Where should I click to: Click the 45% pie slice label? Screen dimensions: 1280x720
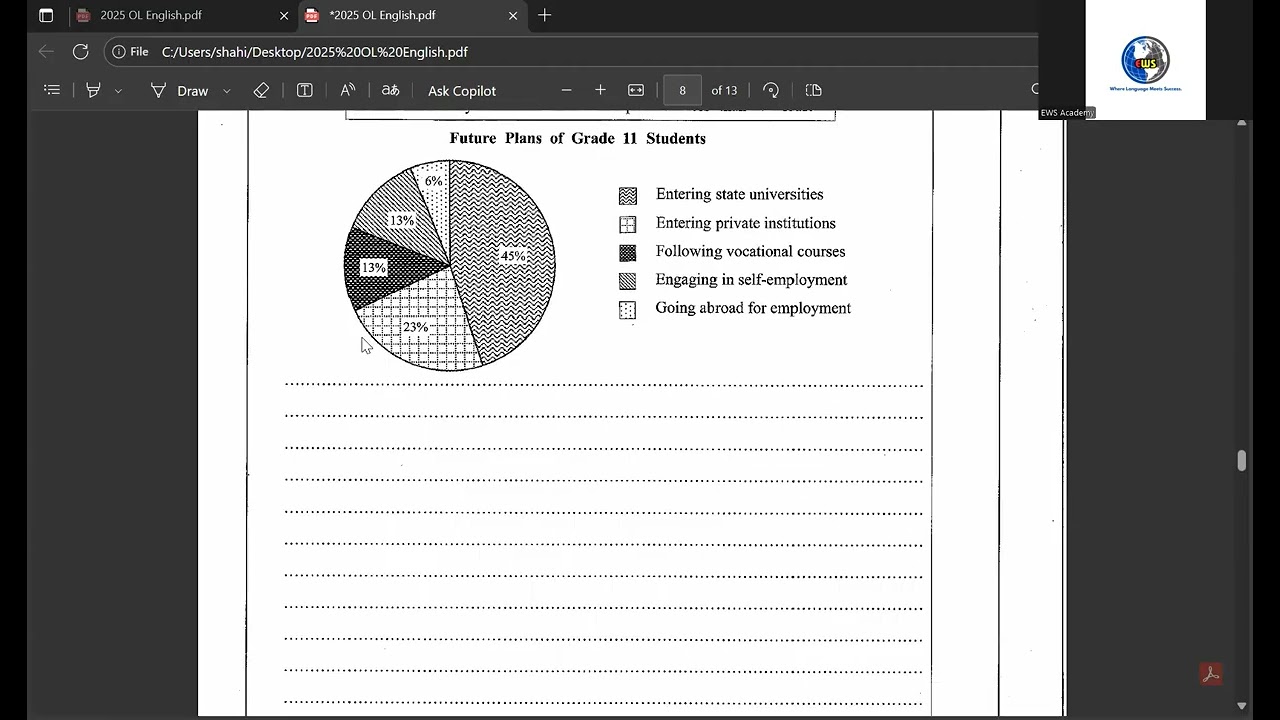[x=513, y=256]
